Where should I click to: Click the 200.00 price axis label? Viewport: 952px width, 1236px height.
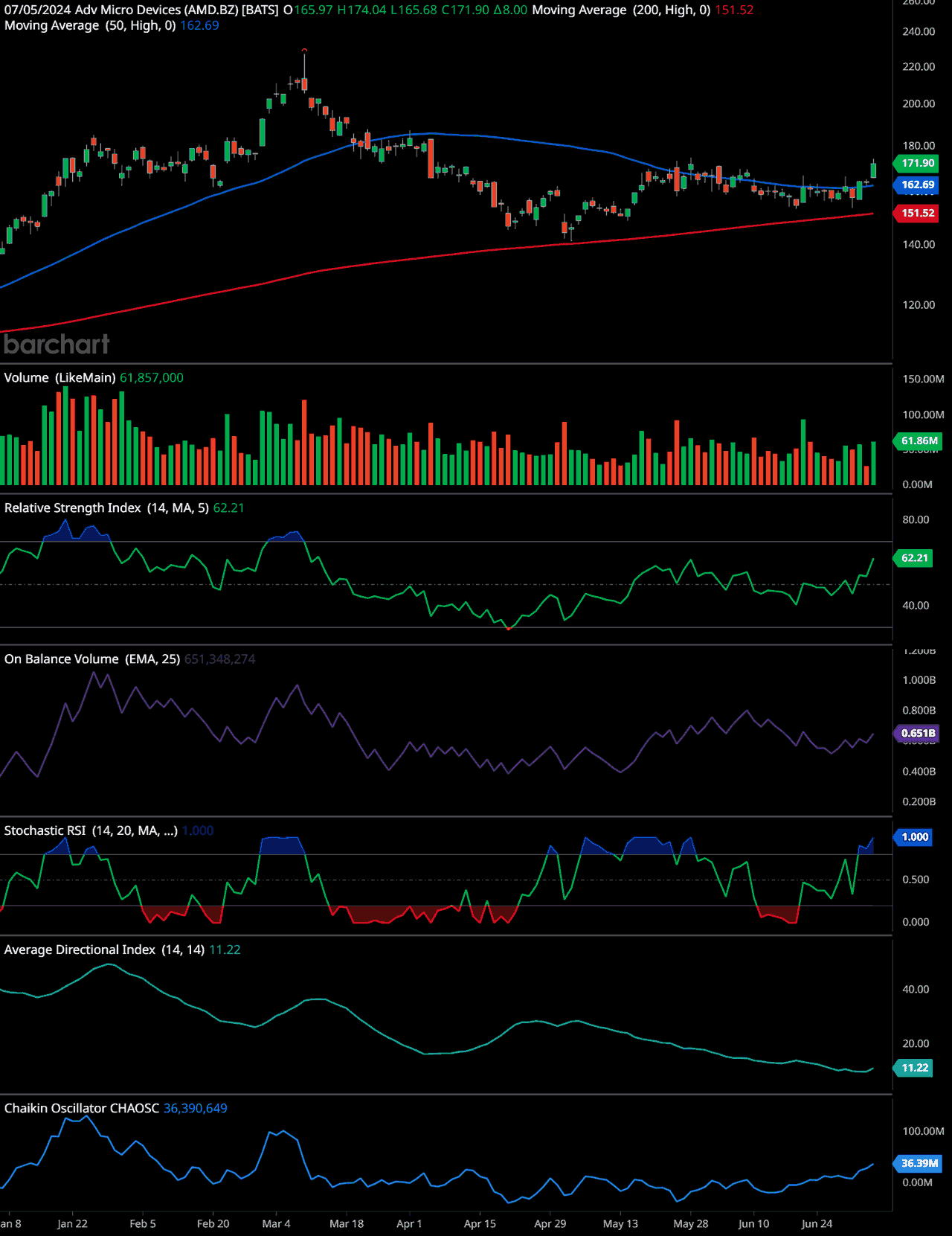point(919,104)
